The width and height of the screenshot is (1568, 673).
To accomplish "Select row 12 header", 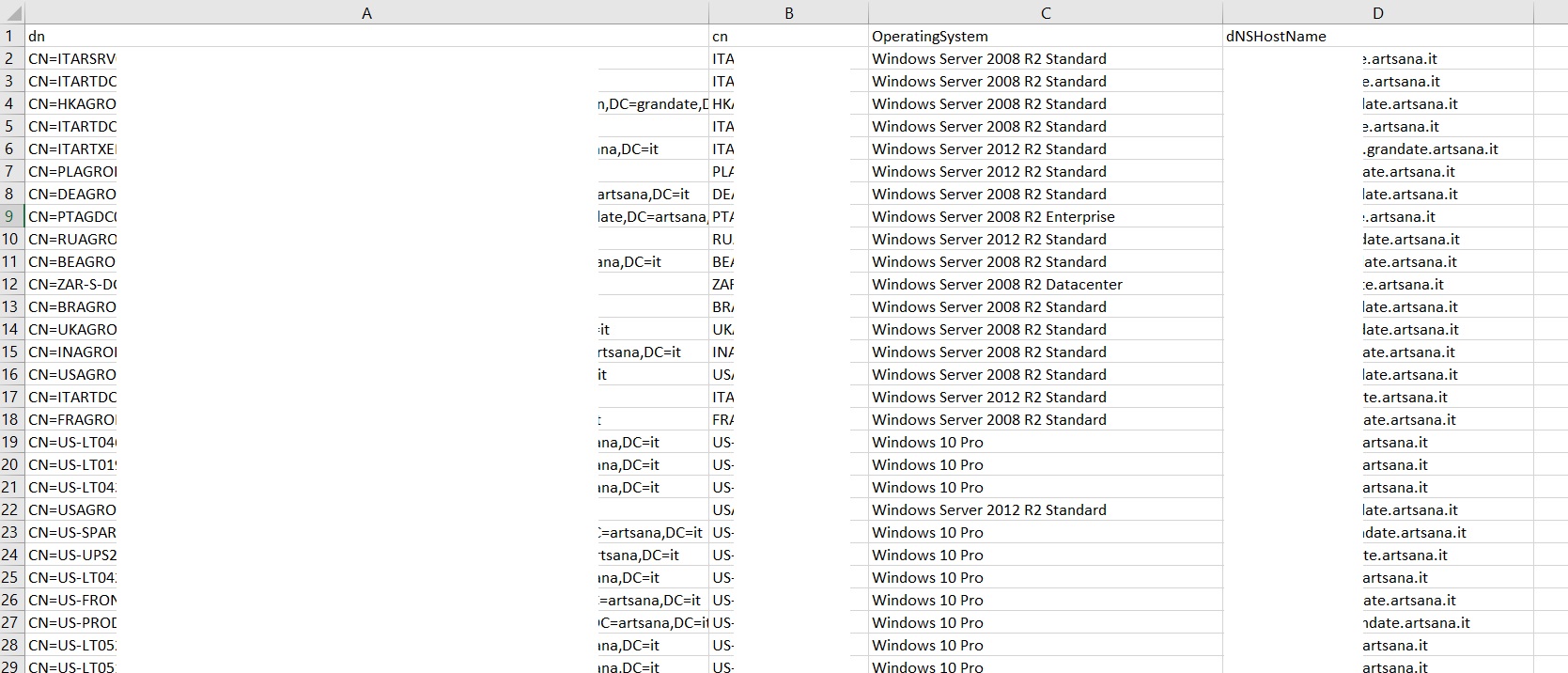I will [11, 285].
